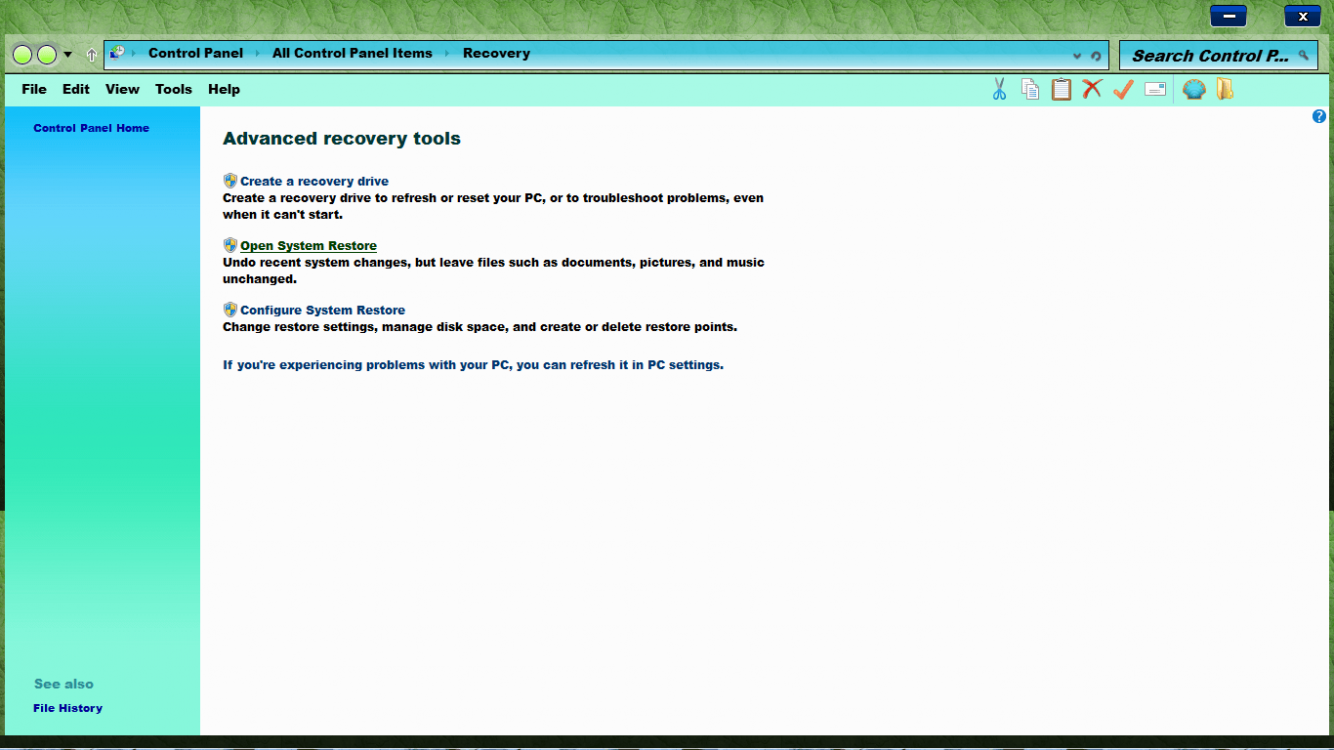This screenshot has height=750, width=1334.
Task: Open the Help menu
Action: click(x=224, y=89)
